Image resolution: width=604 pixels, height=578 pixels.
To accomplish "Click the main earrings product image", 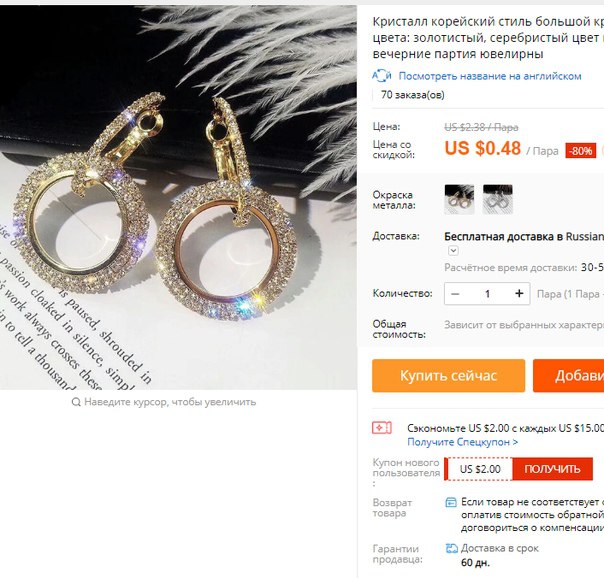I will point(178,197).
